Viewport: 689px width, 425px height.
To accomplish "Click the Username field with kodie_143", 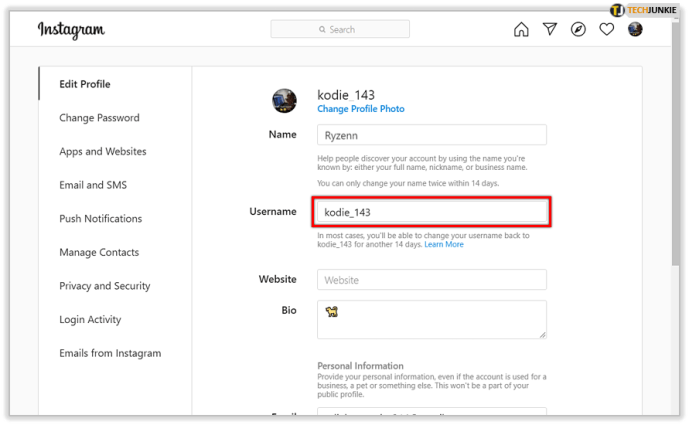I will click(x=432, y=212).
